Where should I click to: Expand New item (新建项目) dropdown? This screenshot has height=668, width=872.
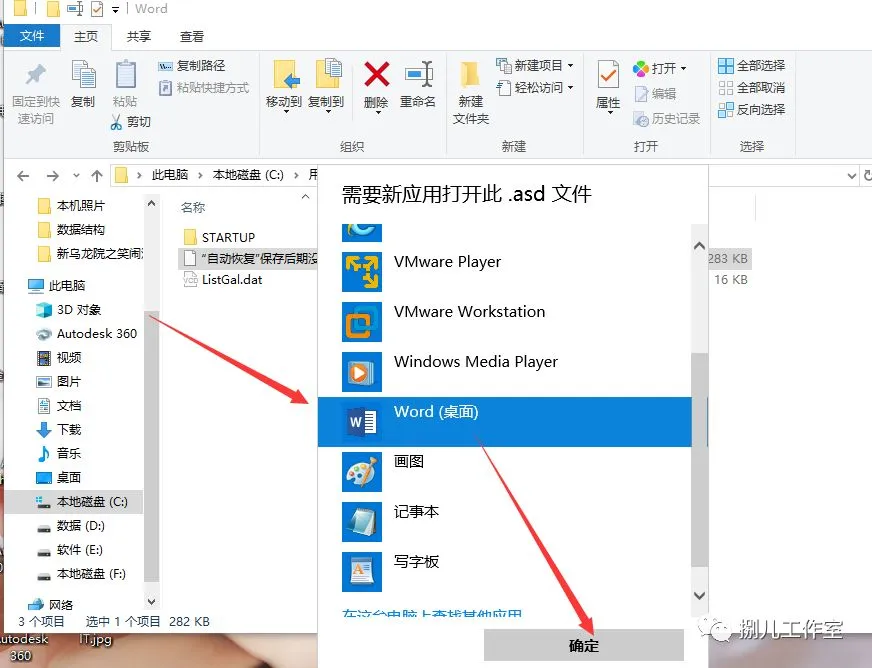(x=571, y=66)
